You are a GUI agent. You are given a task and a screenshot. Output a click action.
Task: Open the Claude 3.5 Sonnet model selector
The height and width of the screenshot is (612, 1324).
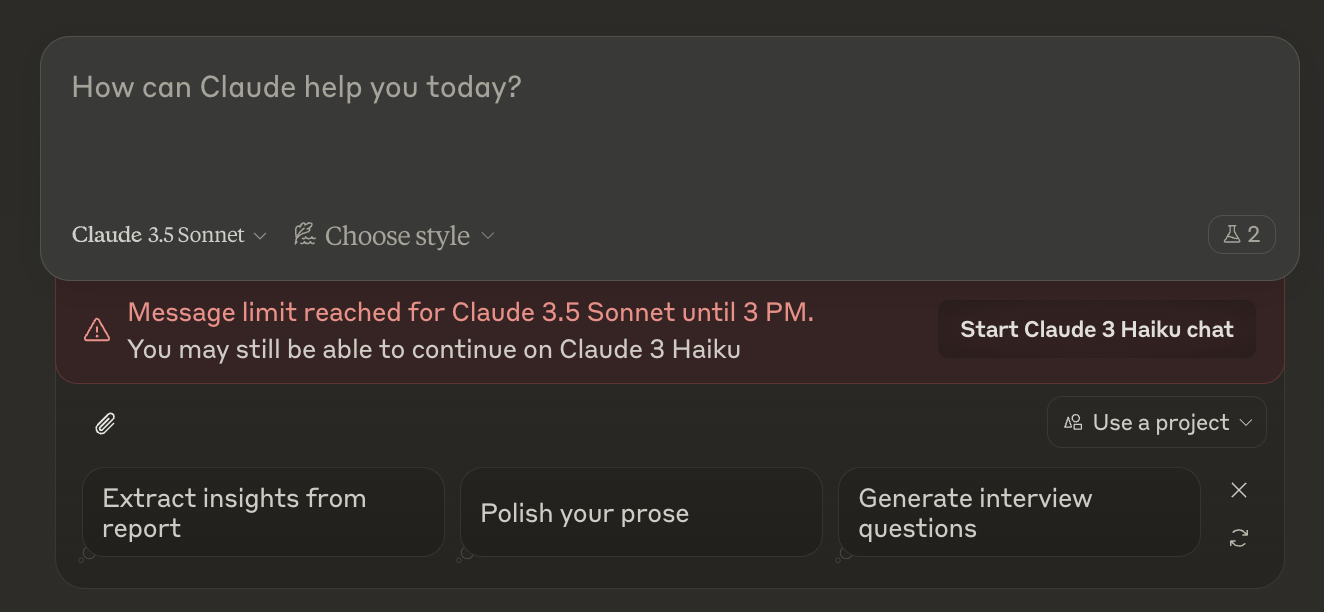pyautogui.click(x=159, y=235)
